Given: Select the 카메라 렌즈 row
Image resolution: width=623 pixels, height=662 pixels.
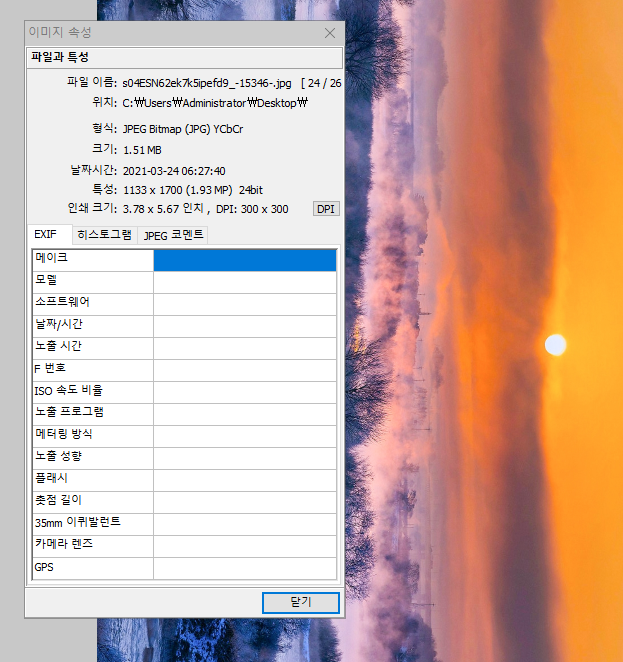Looking at the screenshot, I should (184, 546).
